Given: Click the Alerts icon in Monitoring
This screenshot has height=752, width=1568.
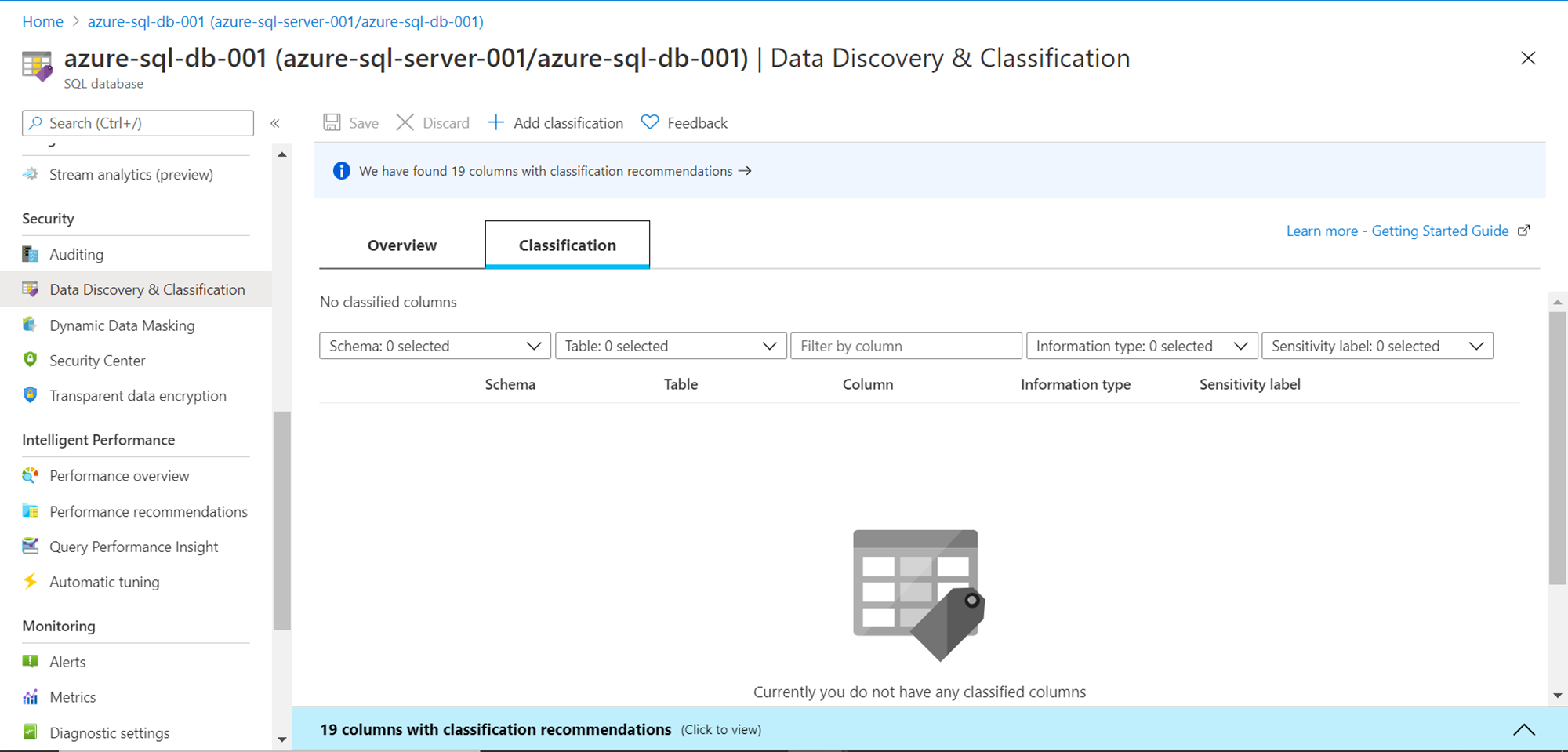Looking at the screenshot, I should [31, 661].
